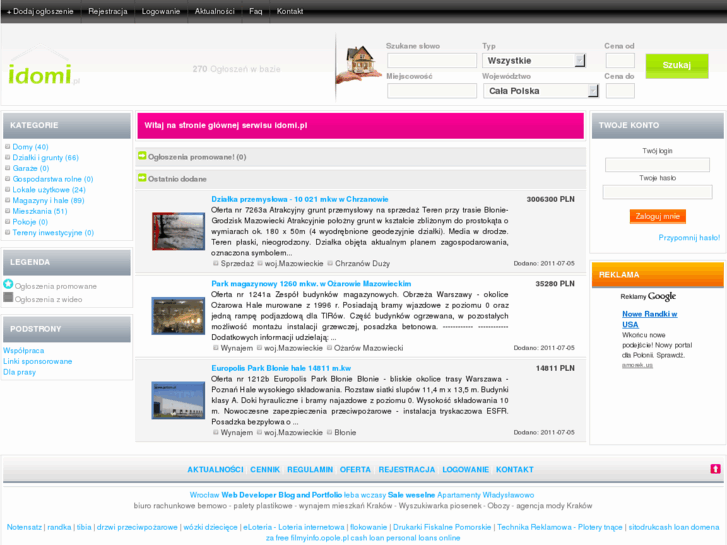Click the green Szukaj button
727x545 pixels.
pos(677,65)
